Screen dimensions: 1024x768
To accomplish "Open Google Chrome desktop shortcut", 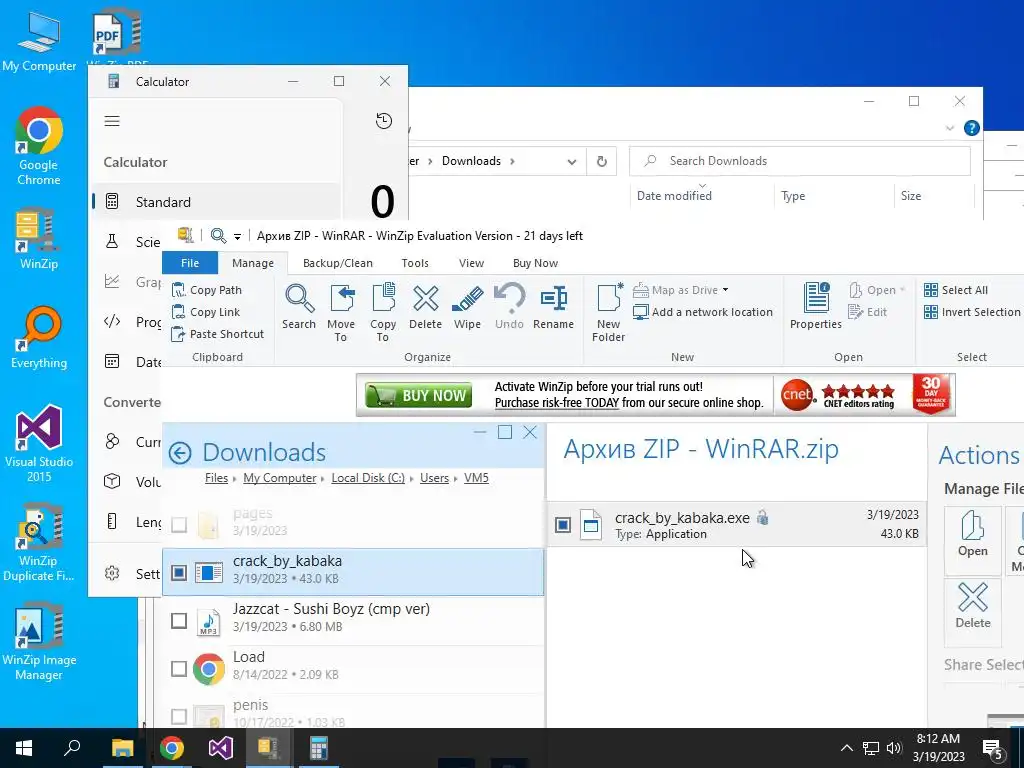I will [39, 146].
